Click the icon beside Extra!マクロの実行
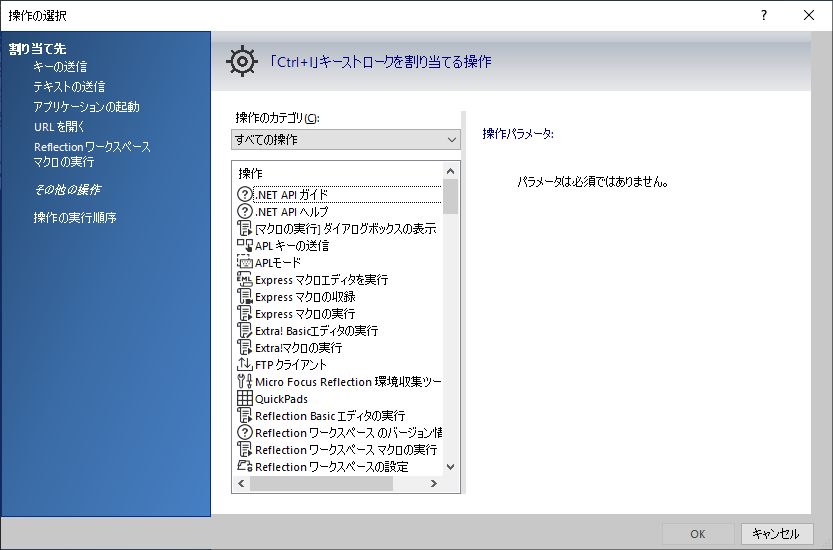The image size is (833, 550). (x=244, y=348)
